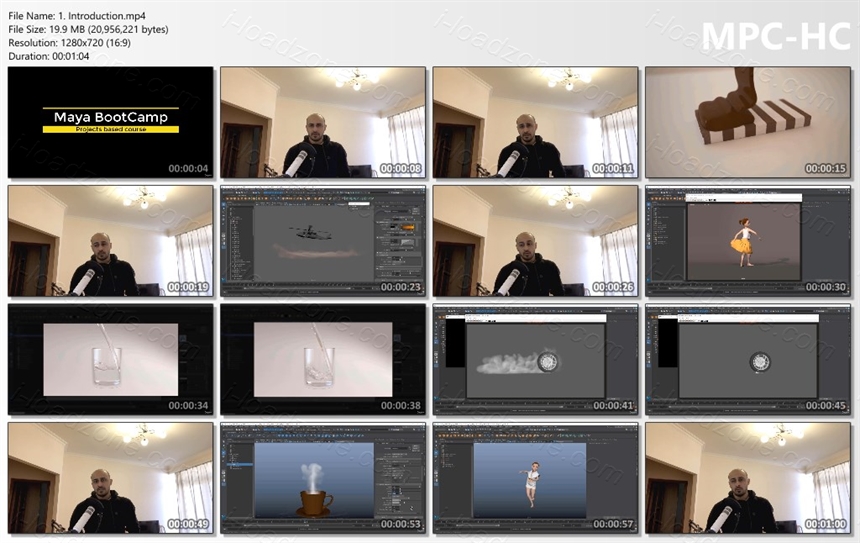860x543 pixels.
Task: Click the Resolution 1280x720 (16:9) line
Action: click(69, 42)
